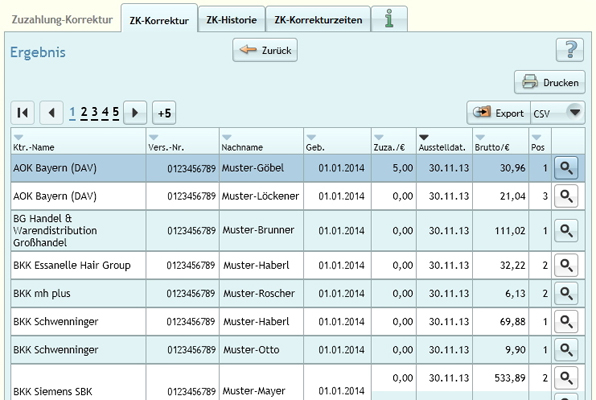This screenshot has height=400, width=596.
Task: Sort by Ktr.-Name column arrow
Action: pyautogui.click(x=18, y=137)
